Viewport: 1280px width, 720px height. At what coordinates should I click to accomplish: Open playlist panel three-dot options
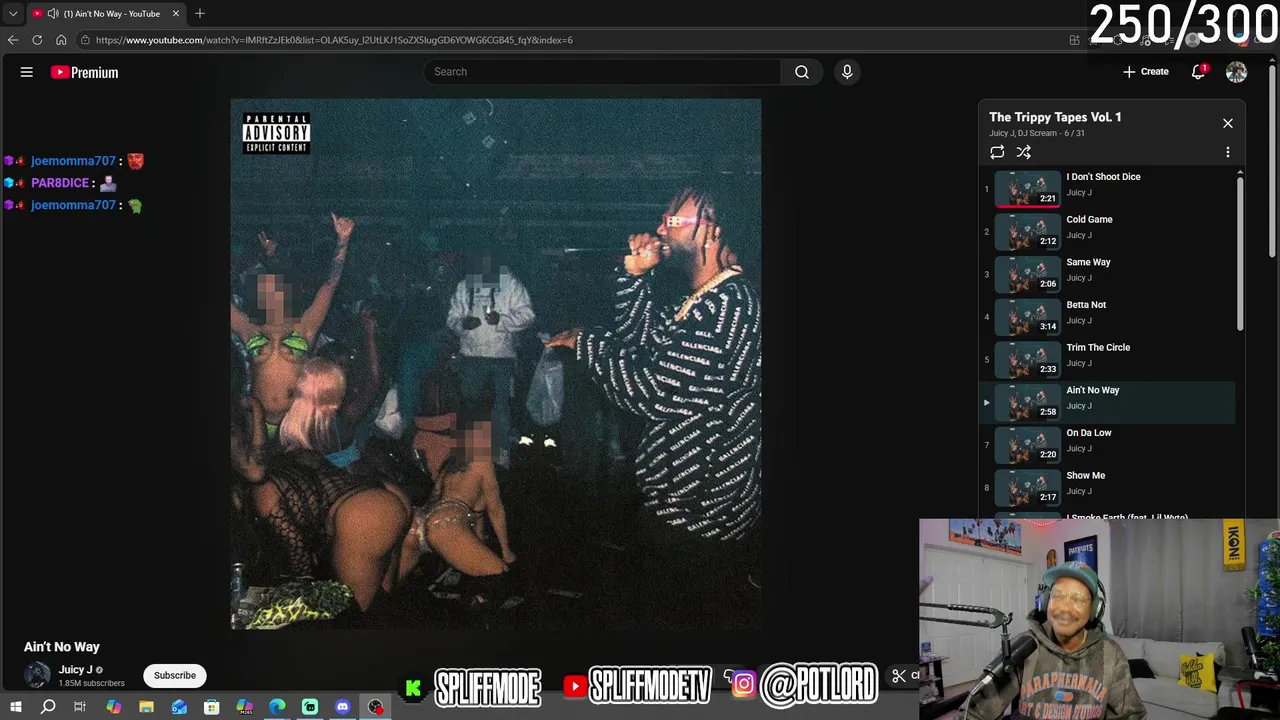pyautogui.click(x=1228, y=152)
